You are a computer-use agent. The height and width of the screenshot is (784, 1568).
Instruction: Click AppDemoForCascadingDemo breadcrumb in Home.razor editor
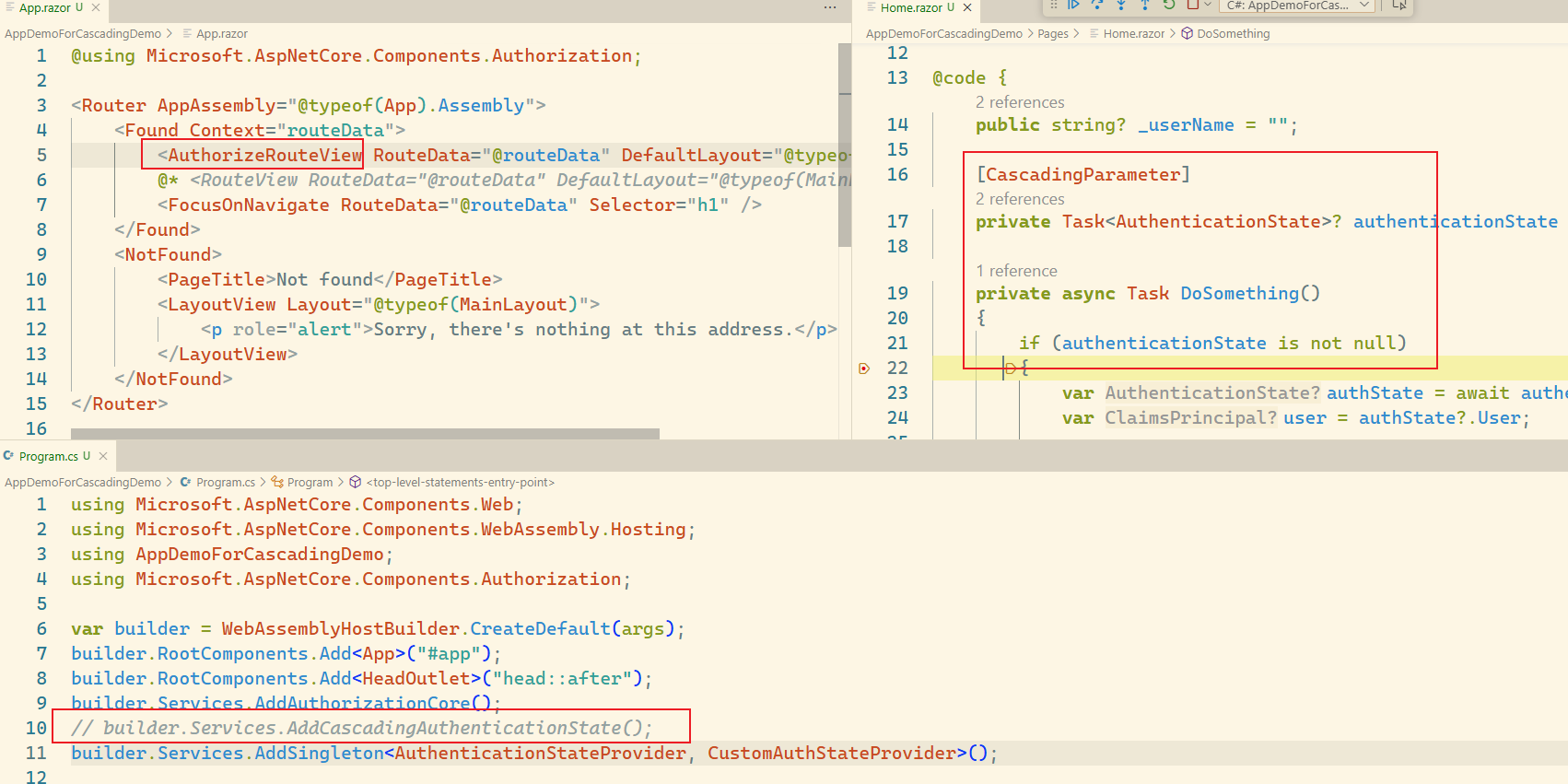tap(944, 33)
